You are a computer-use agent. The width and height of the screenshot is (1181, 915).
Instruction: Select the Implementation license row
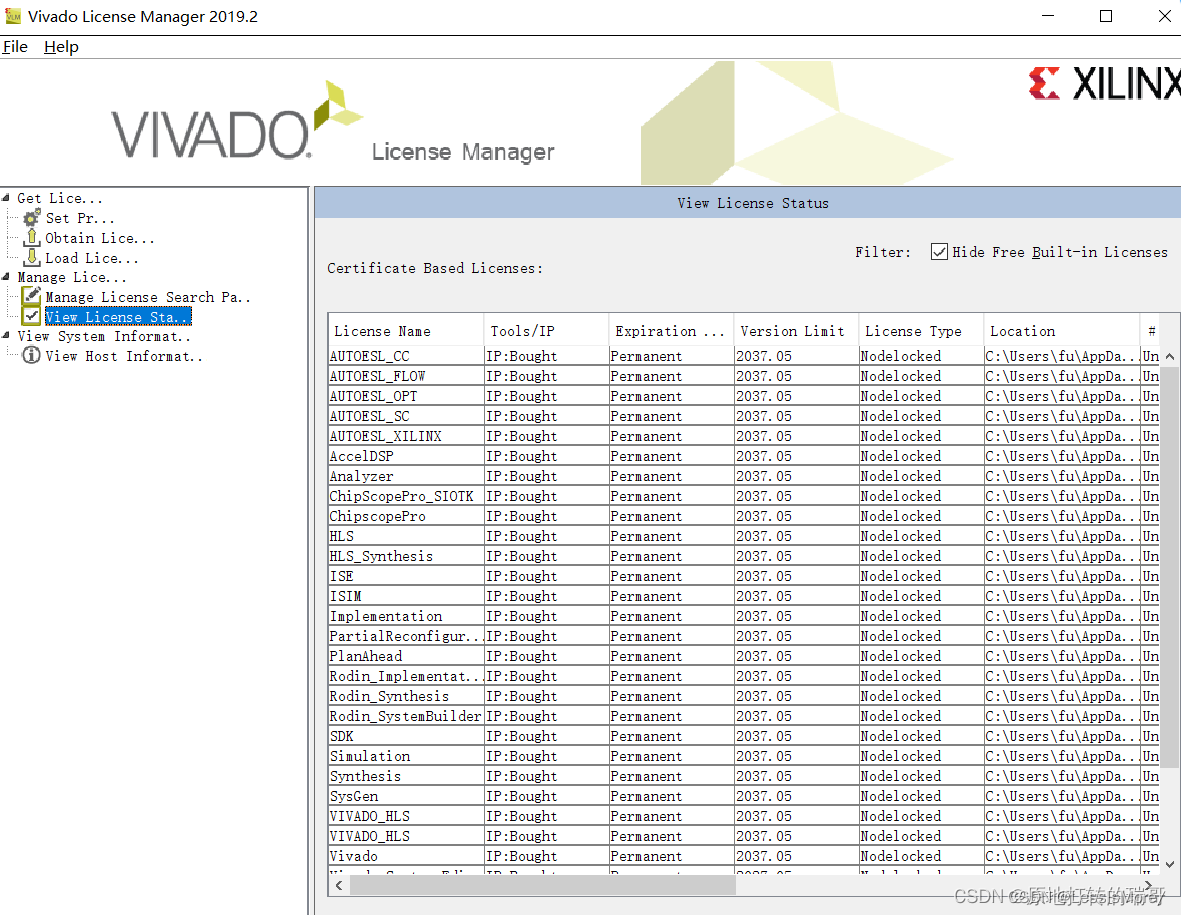coord(744,616)
